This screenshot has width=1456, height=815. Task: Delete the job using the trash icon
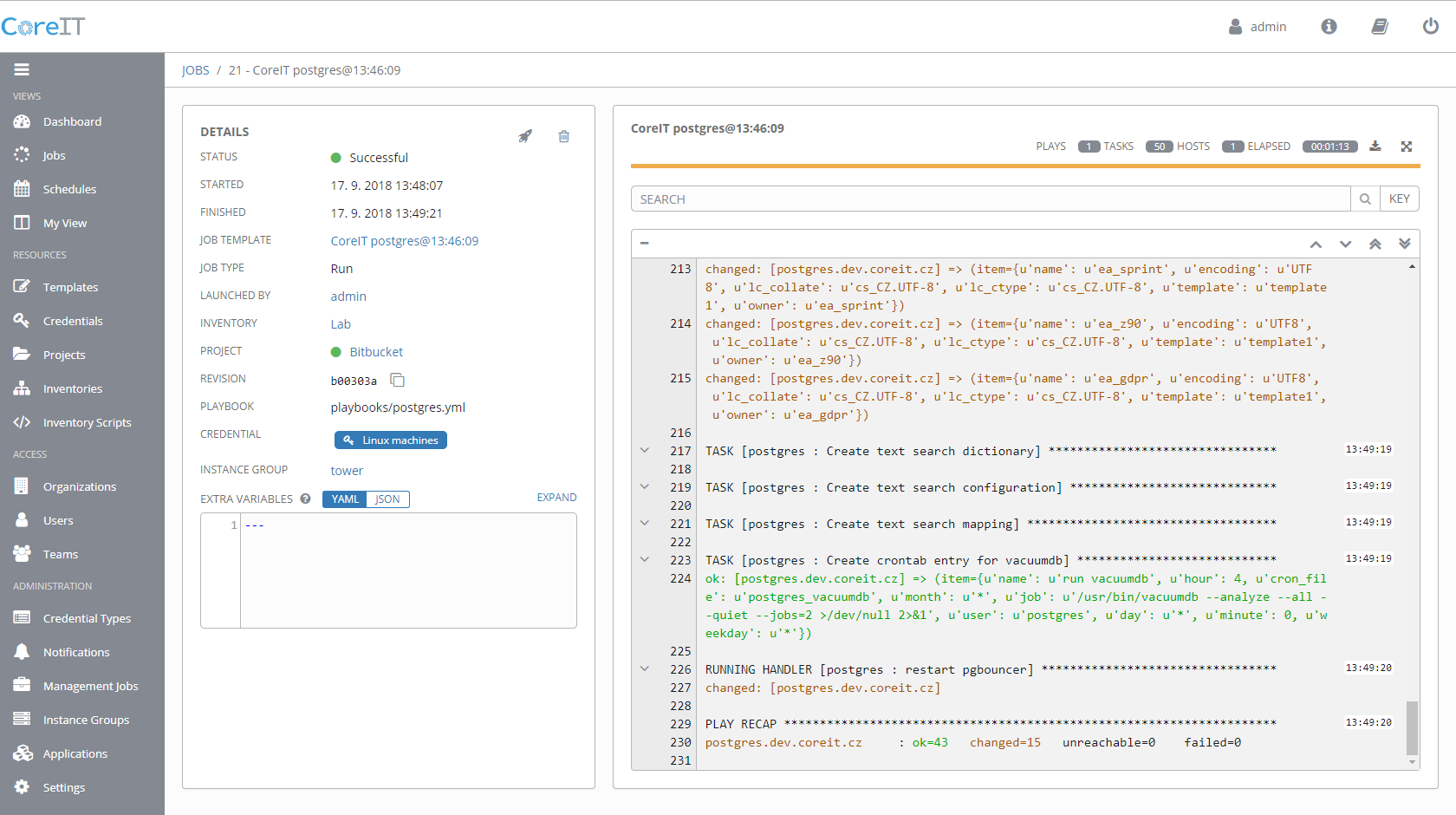(x=563, y=136)
